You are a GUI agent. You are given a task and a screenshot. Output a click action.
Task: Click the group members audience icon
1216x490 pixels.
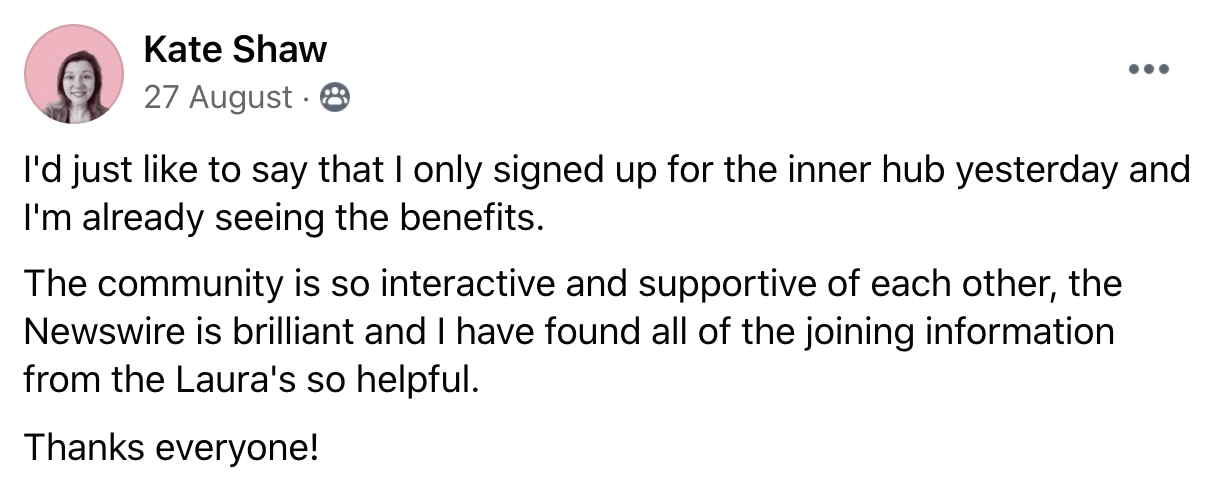tap(333, 97)
